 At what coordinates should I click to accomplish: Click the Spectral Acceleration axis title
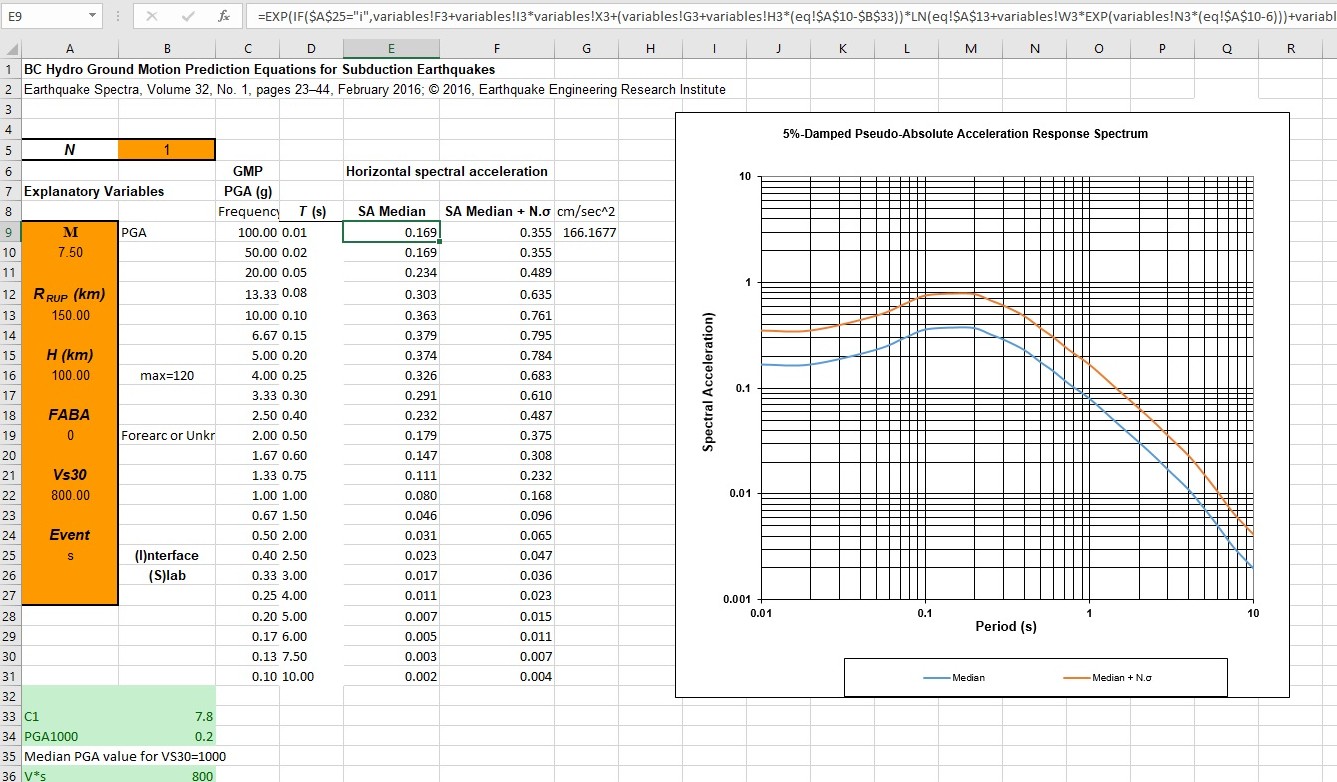click(x=710, y=381)
